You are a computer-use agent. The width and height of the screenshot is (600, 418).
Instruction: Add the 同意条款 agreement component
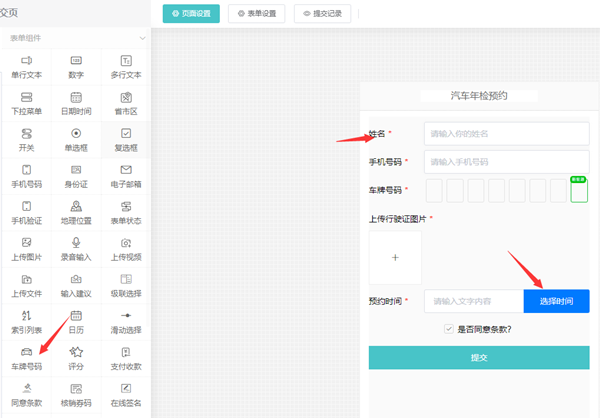click(x=26, y=395)
